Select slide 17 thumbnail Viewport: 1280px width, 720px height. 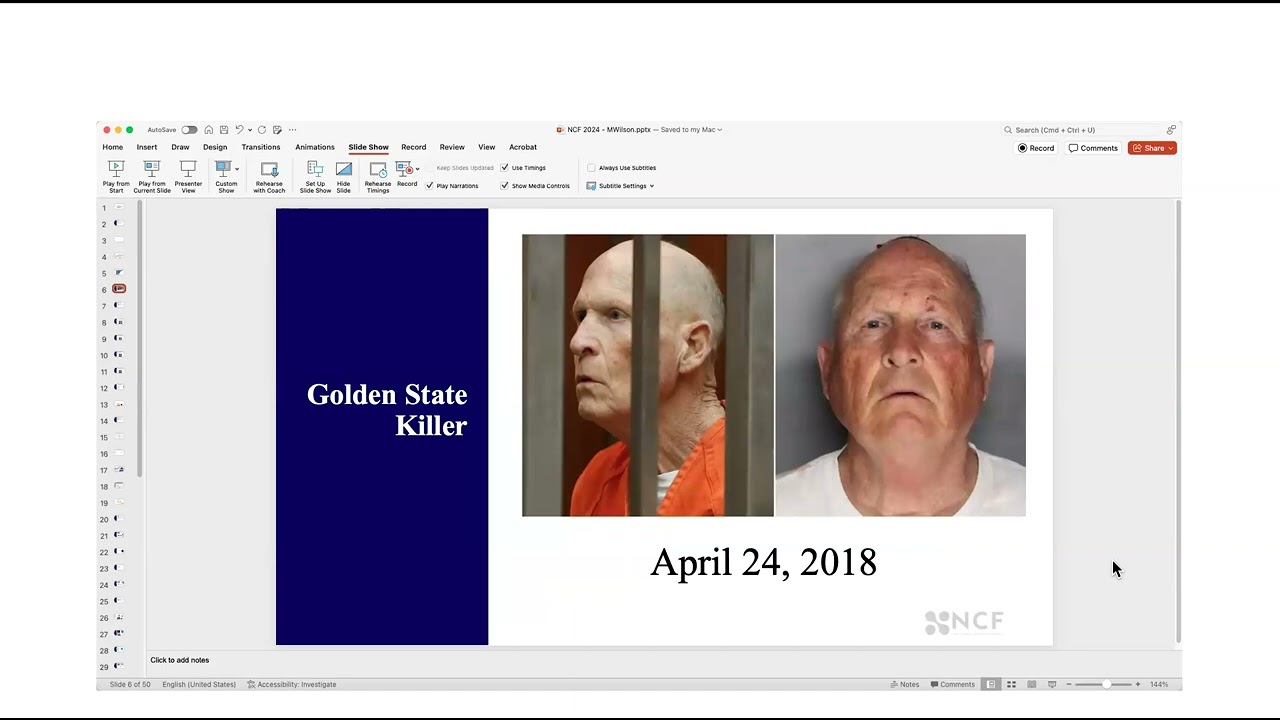(119, 470)
